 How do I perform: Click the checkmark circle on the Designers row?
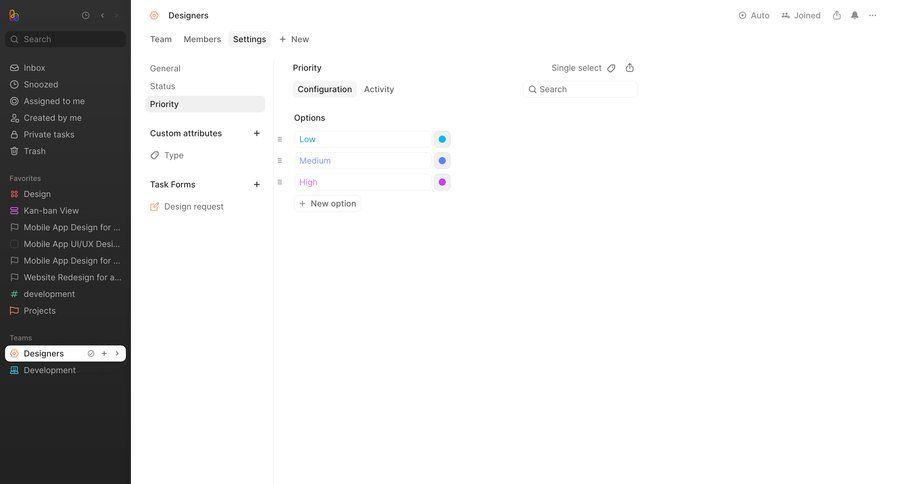[91, 353]
